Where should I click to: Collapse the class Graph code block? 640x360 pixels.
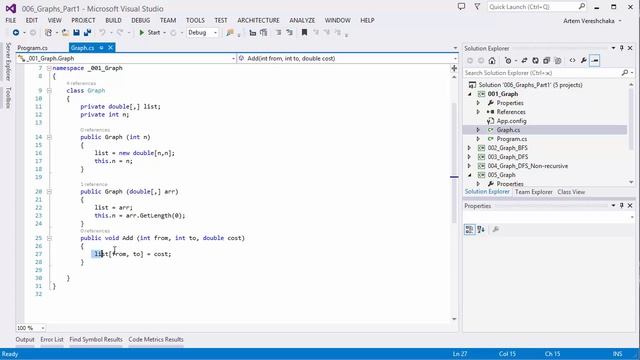pyautogui.click(x=49, y=91)
